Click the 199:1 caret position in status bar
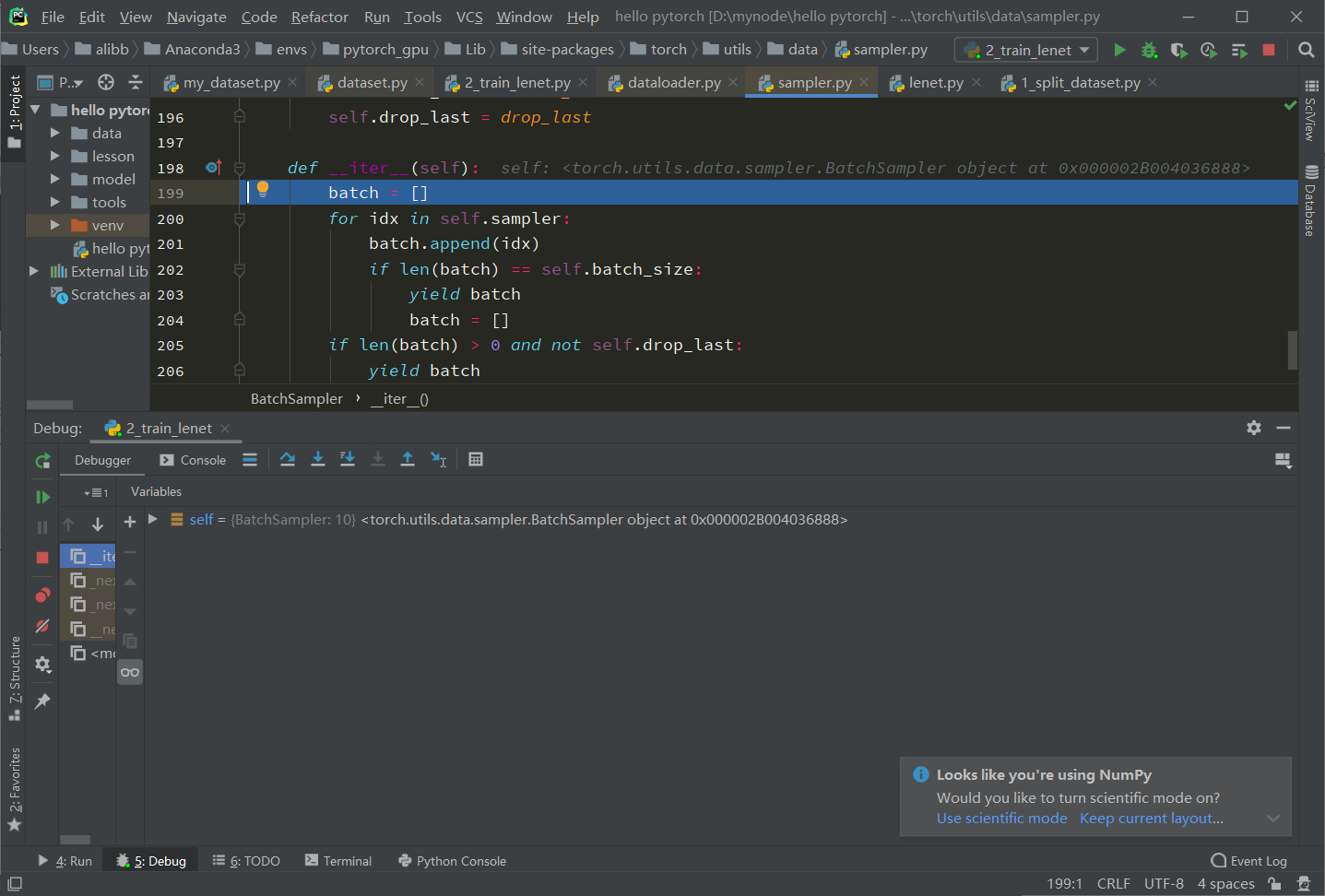The width and height of the screenshot is (1325, 896). coord(1065,883)
